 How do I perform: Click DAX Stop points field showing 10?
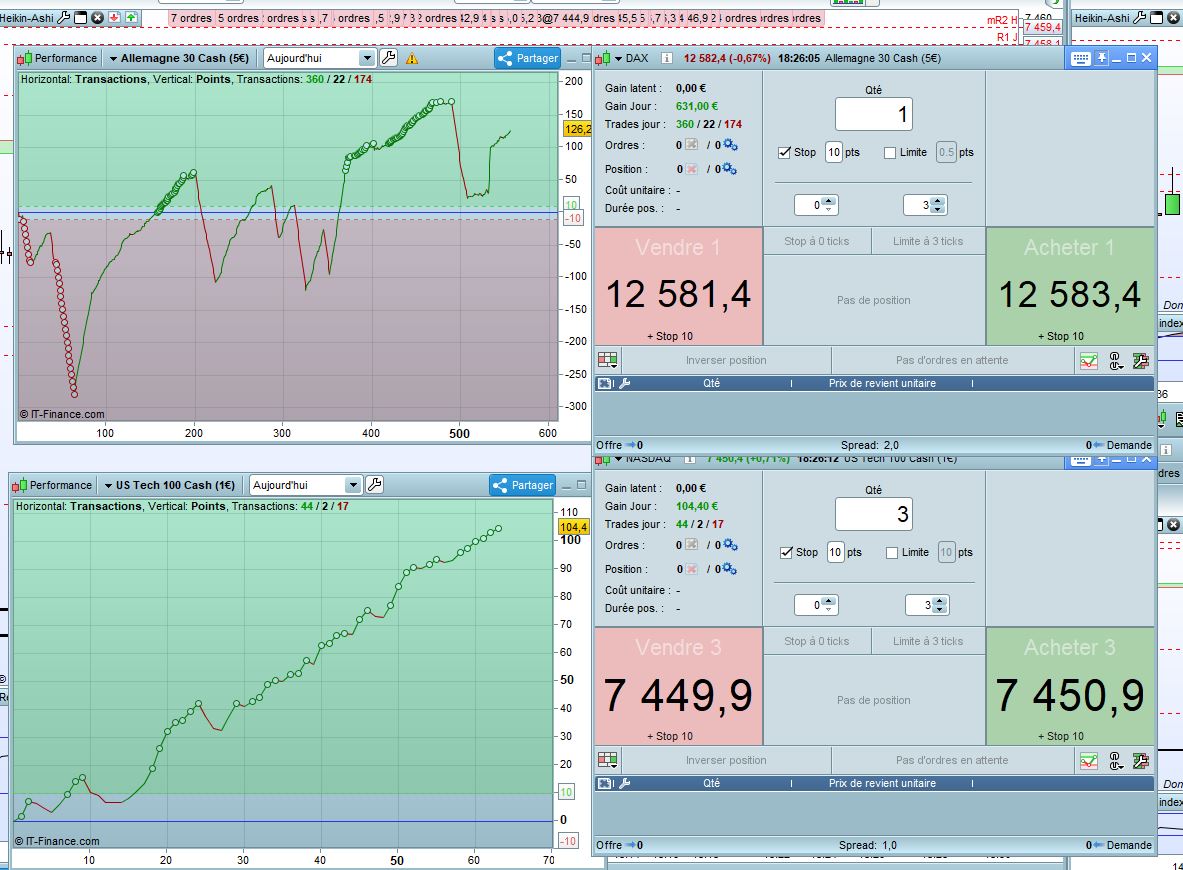tap(834, 152)
